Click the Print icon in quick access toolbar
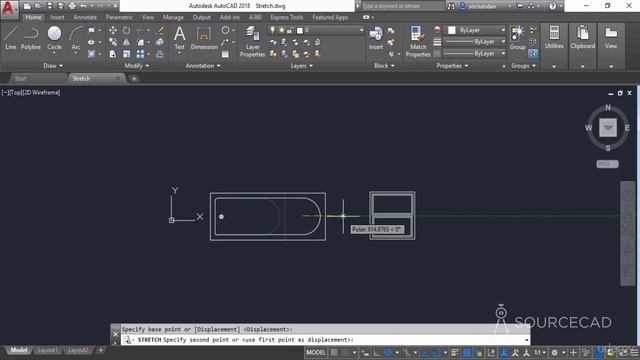The height and width of the screenshot is (360, 640). click(x=72, y=6)
